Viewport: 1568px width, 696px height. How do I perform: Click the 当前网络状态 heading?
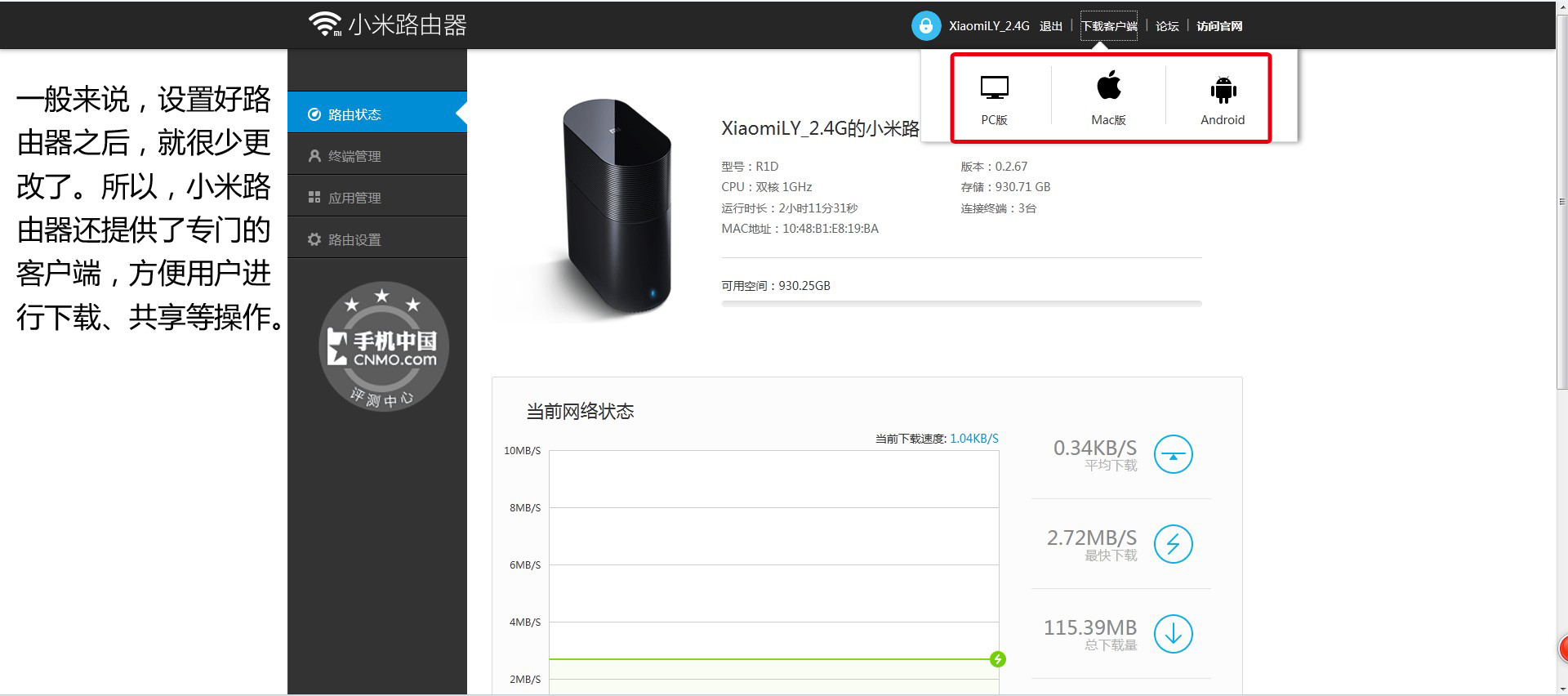click(580, 412)
